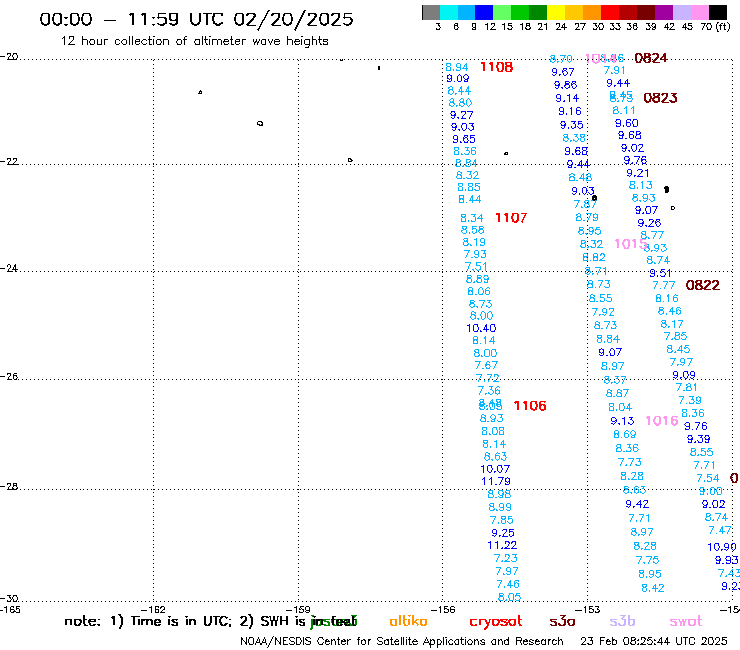
Task: Select the wave height reading 8.94
Action: tap(457, 67)
